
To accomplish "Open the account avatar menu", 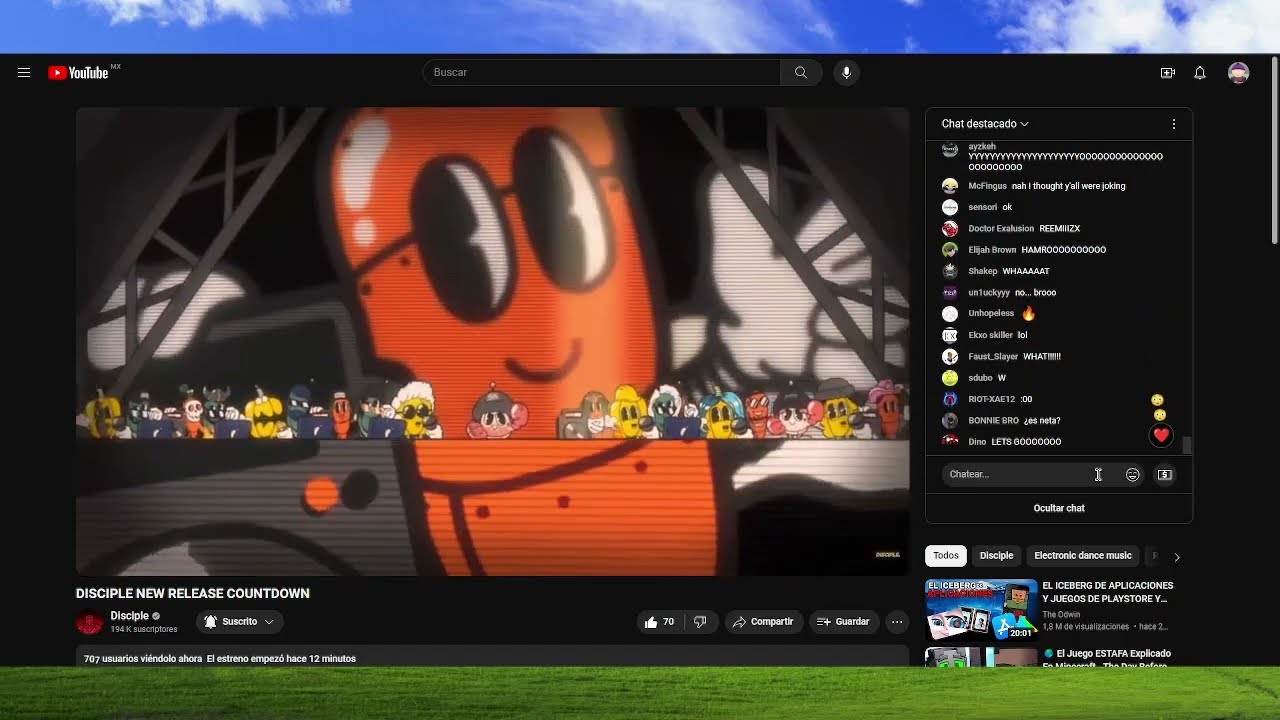I will pyautogui.click(x=1239, y=72).
